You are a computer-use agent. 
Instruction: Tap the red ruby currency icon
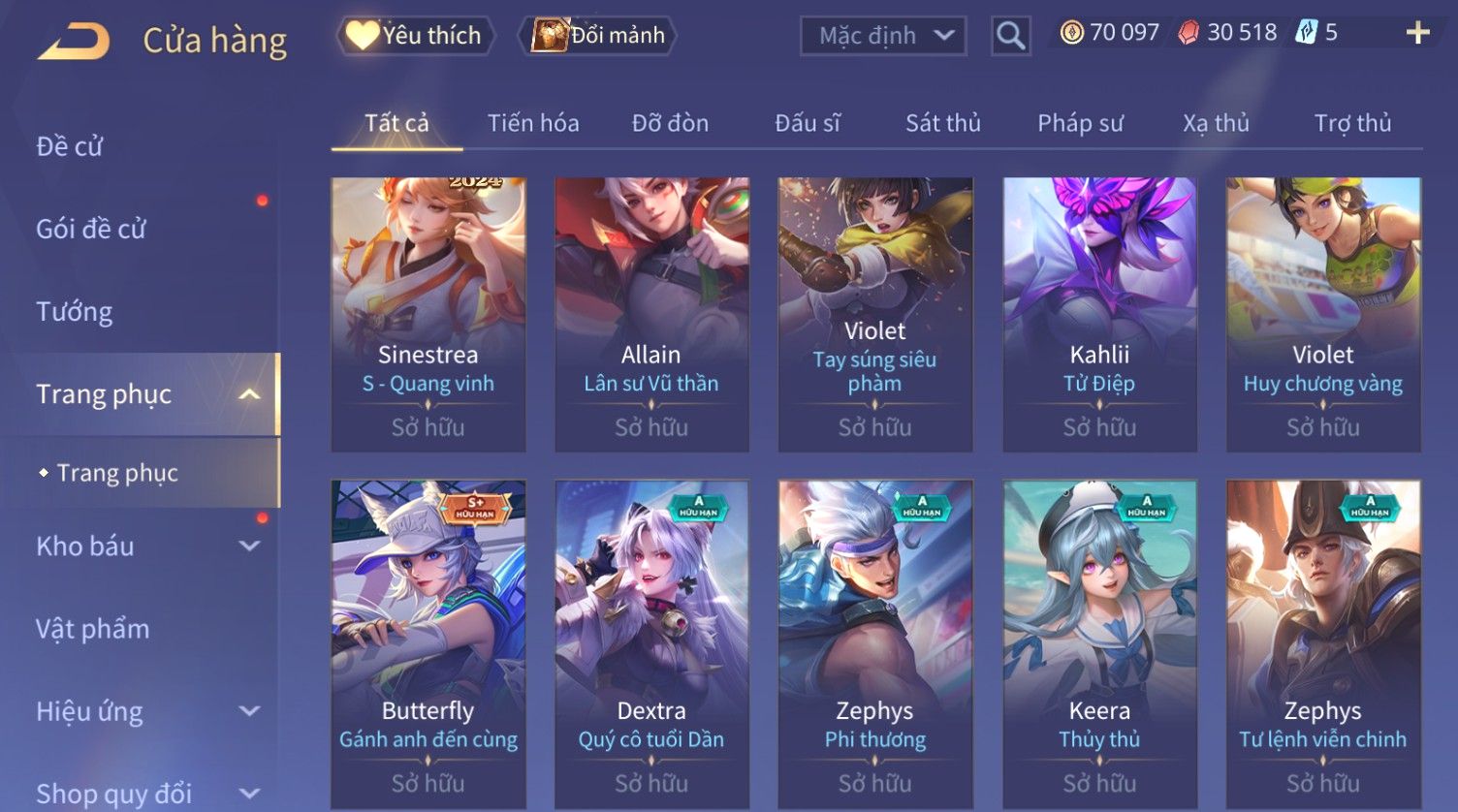1189,33
